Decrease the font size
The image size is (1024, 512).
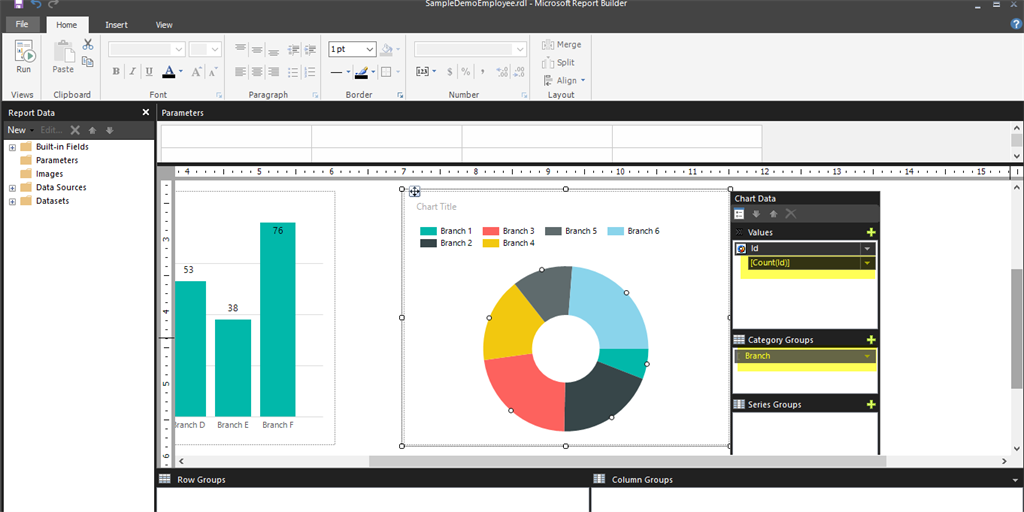click(x=212, y=72)
